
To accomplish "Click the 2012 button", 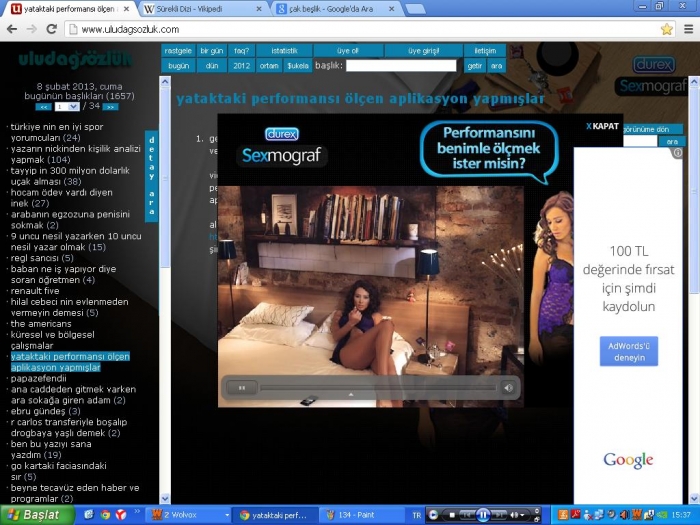I will tap(242, 66).
